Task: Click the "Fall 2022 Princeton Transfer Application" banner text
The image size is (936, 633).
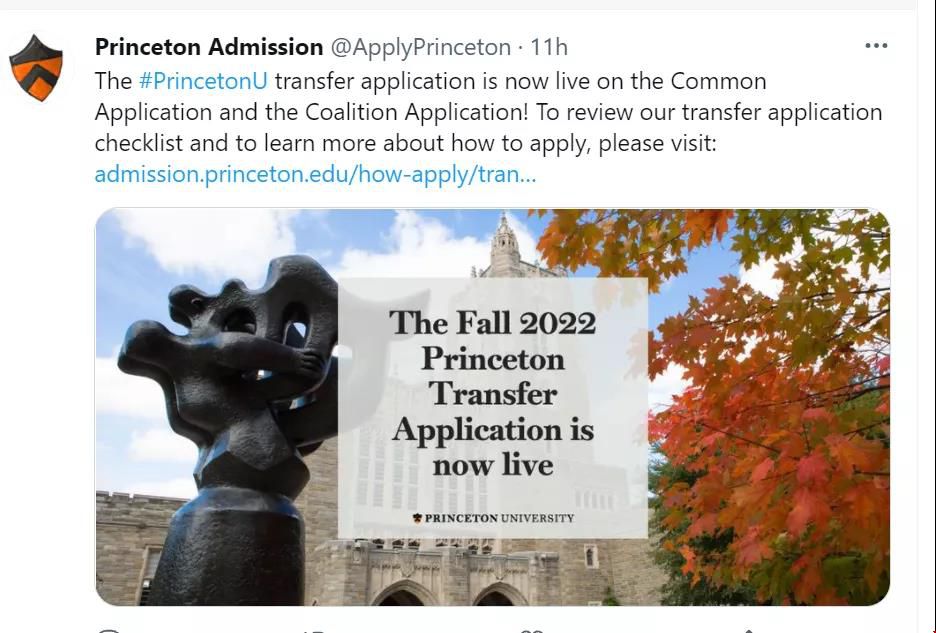Action: point(493,393)
